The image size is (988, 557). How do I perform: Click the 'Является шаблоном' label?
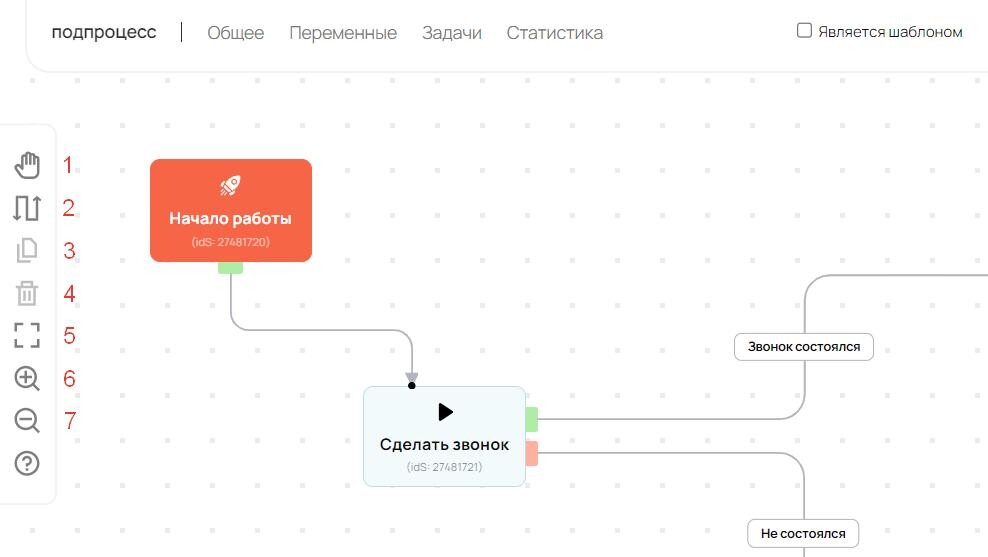coord(890,32)
